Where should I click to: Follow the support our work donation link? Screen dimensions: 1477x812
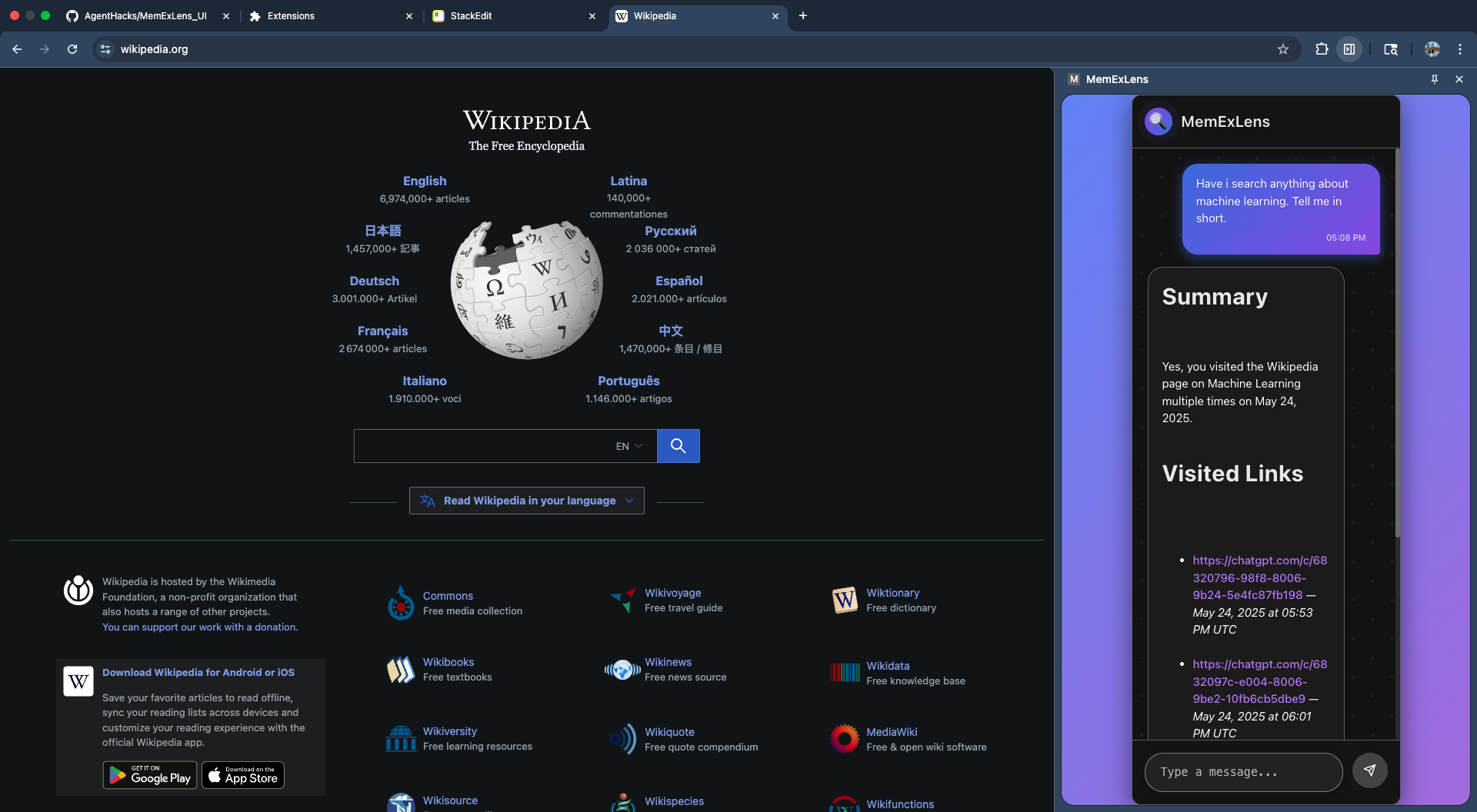200,627
